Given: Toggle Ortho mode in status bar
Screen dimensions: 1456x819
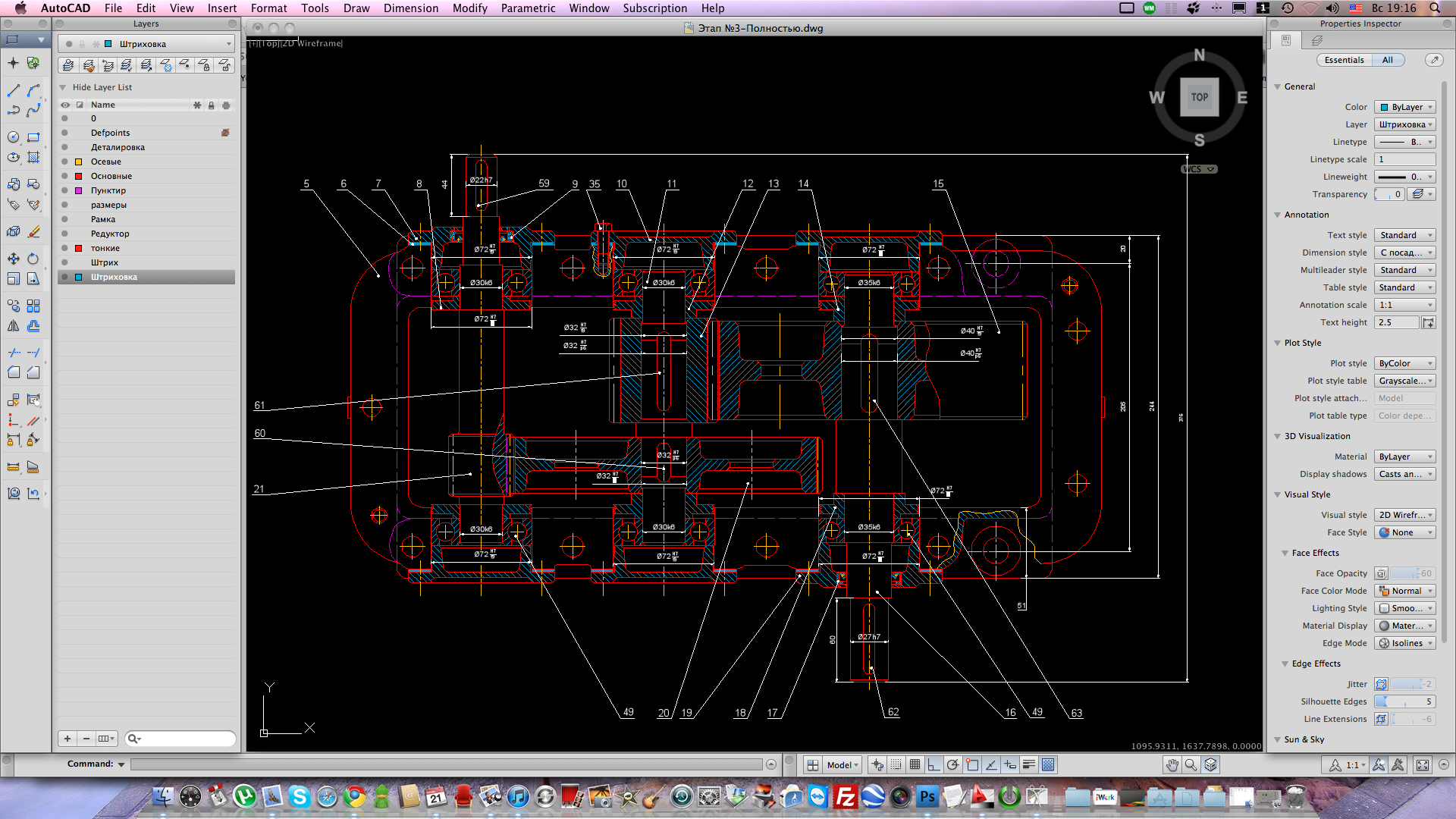Looking at the screenshot, I should tap(934, 765).
